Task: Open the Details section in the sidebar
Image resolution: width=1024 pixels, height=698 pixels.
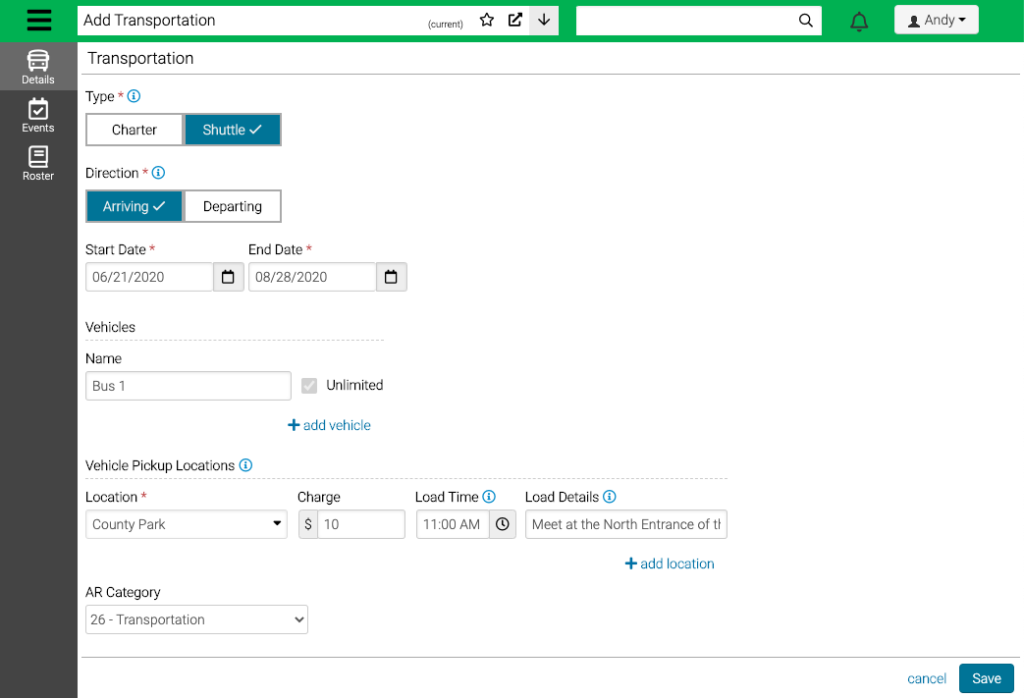Action: pos(37,66)
